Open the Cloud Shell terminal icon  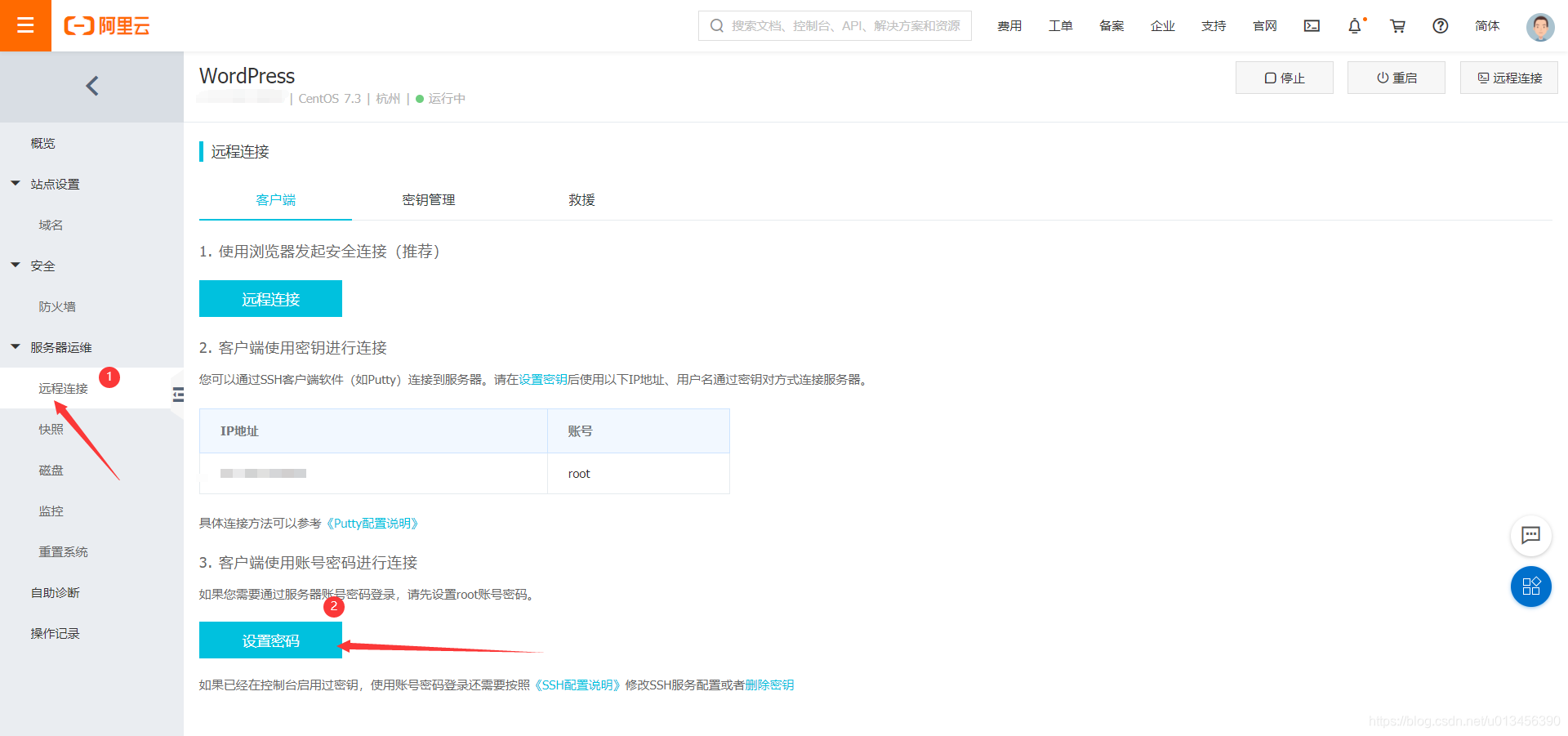point(1312,26)
